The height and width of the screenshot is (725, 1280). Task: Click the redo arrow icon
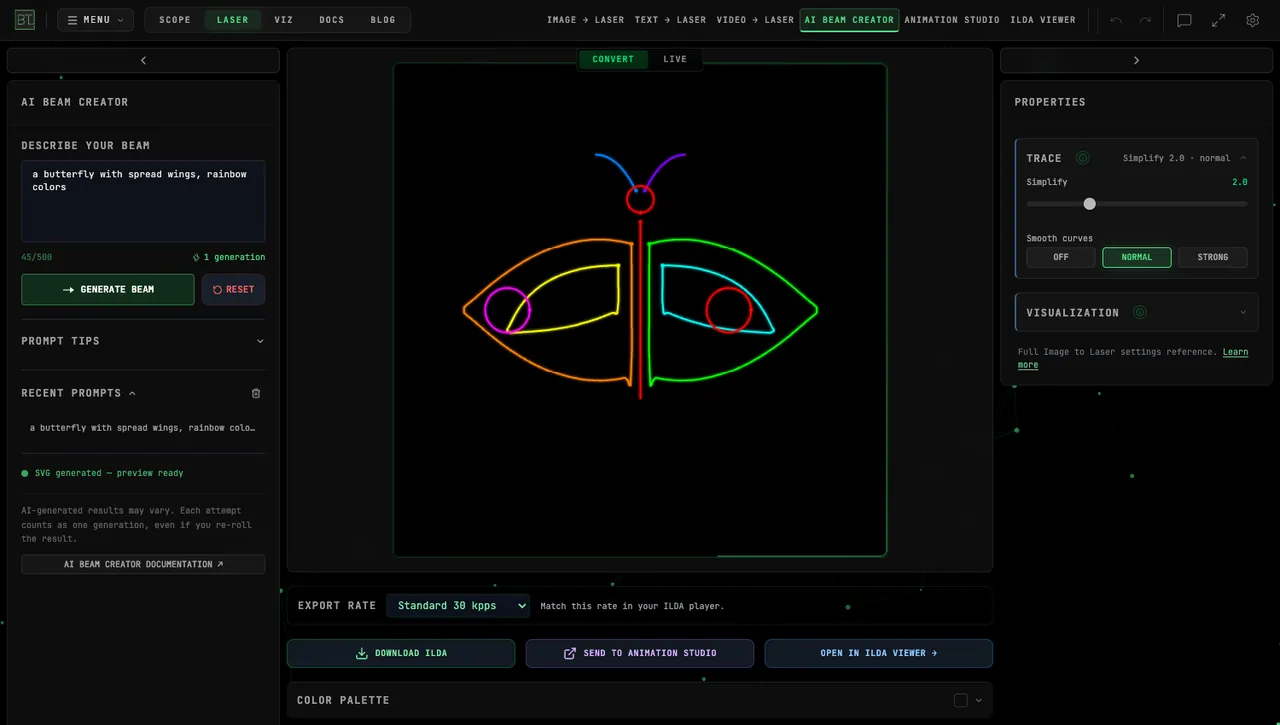click(x=1145, y=20)
